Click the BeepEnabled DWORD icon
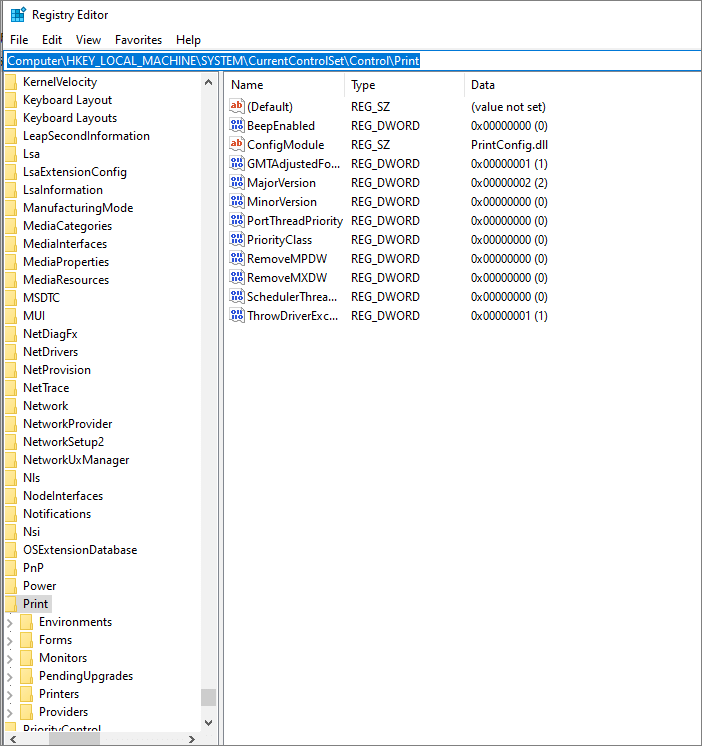The width and height of the screenshot is (702, 746). click(x=236, y=125)
